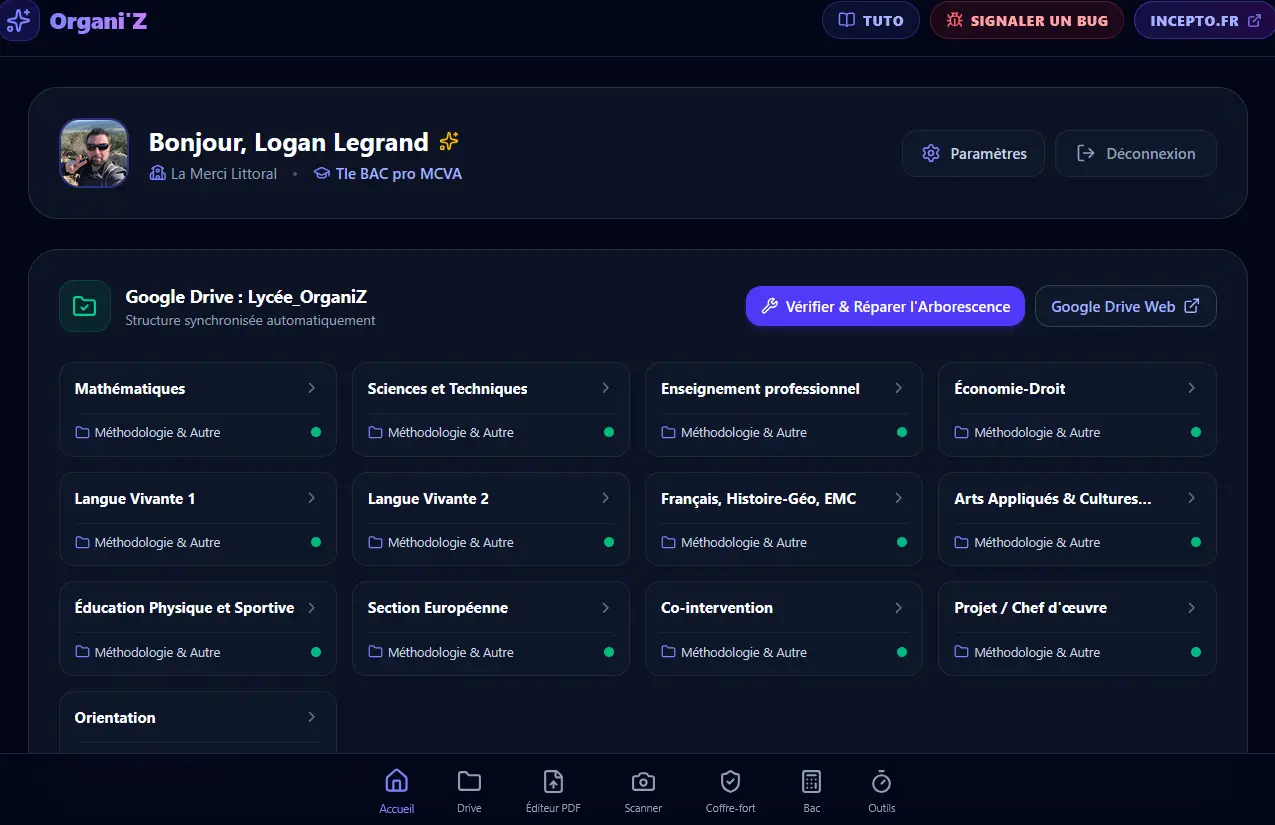Expand the Économie-Droit chevron

(1192, 388)
